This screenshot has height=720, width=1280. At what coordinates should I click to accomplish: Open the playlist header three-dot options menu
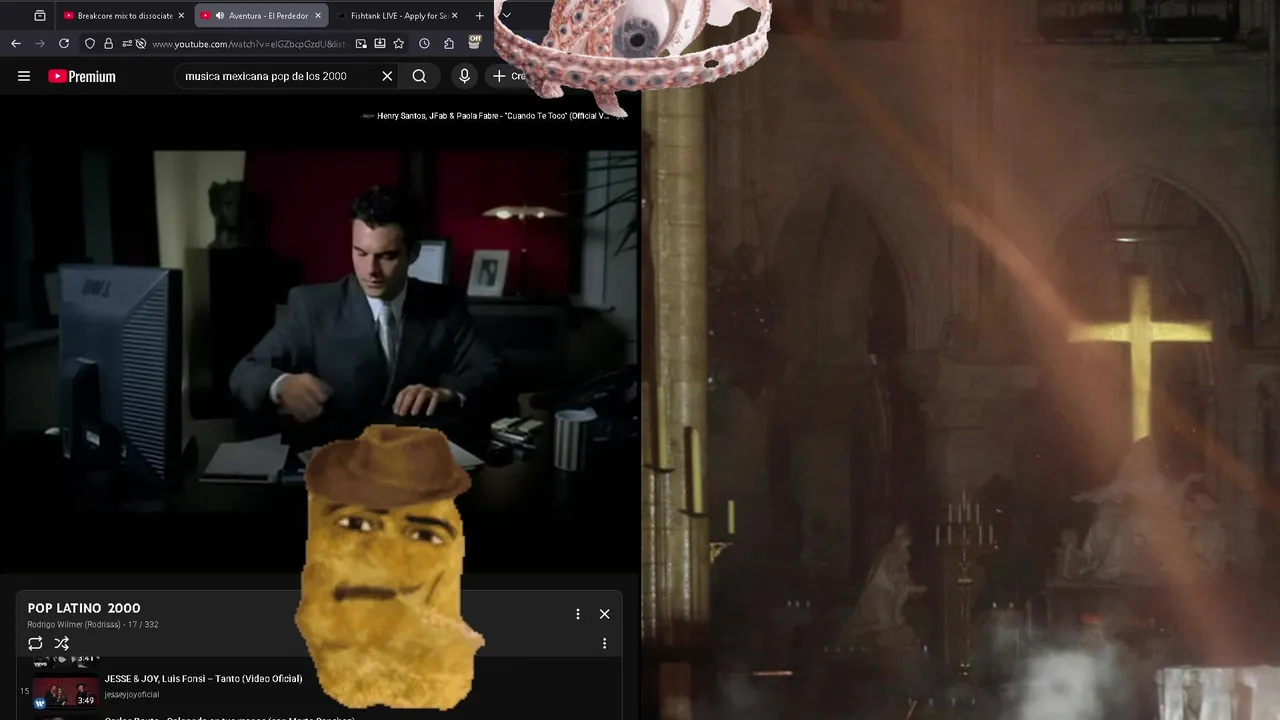click(577, 614)
